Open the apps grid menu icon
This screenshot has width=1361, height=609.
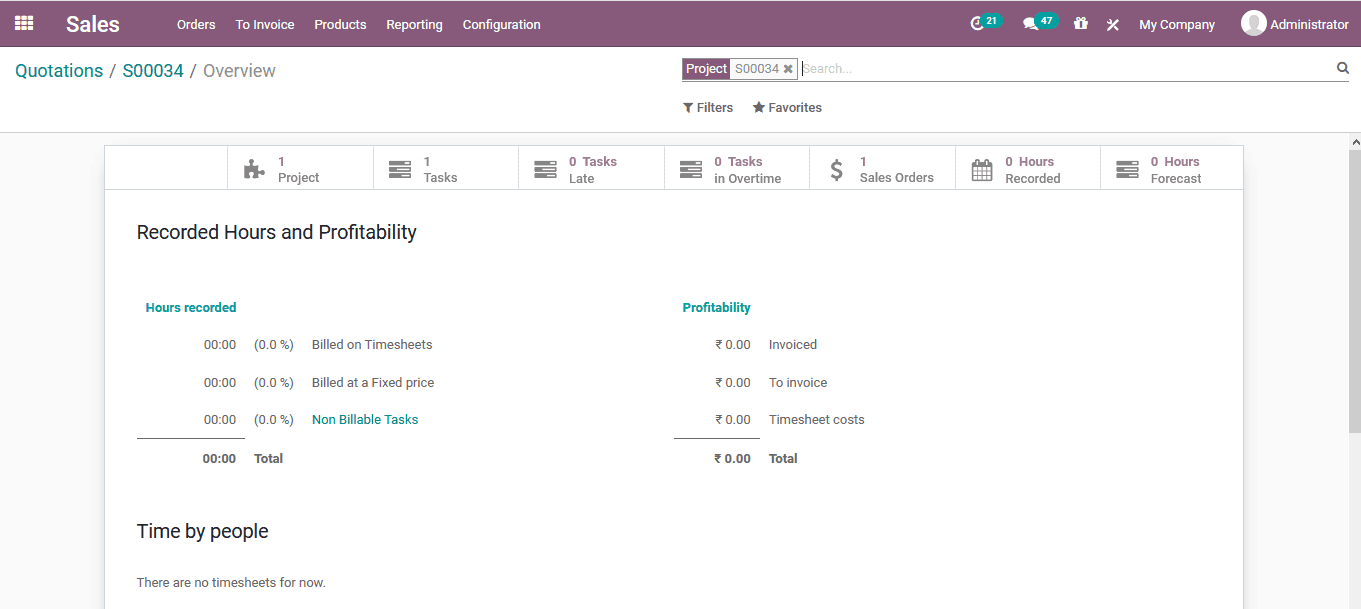click(x=24, y=23)
